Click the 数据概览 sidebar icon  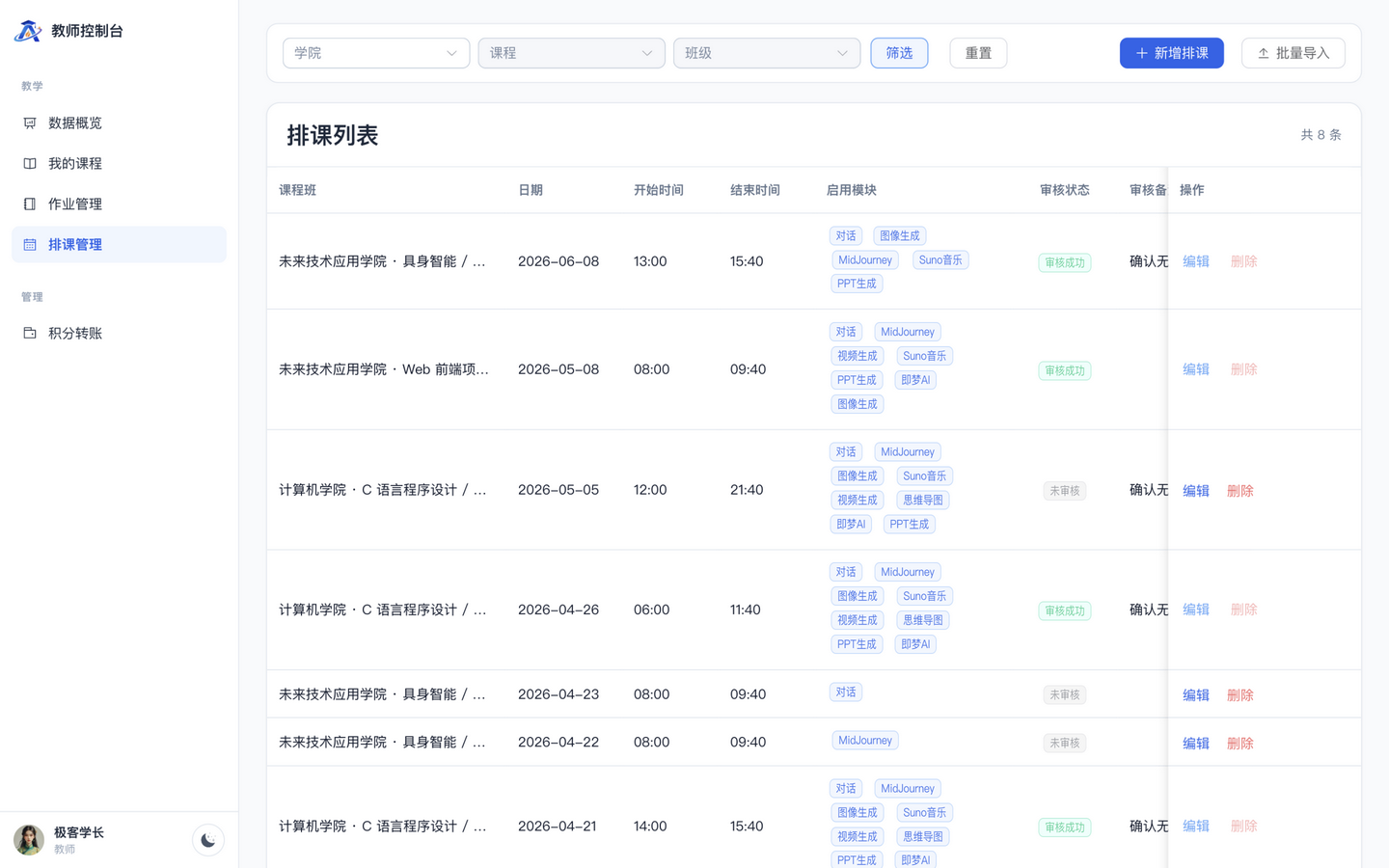(30, 123)
